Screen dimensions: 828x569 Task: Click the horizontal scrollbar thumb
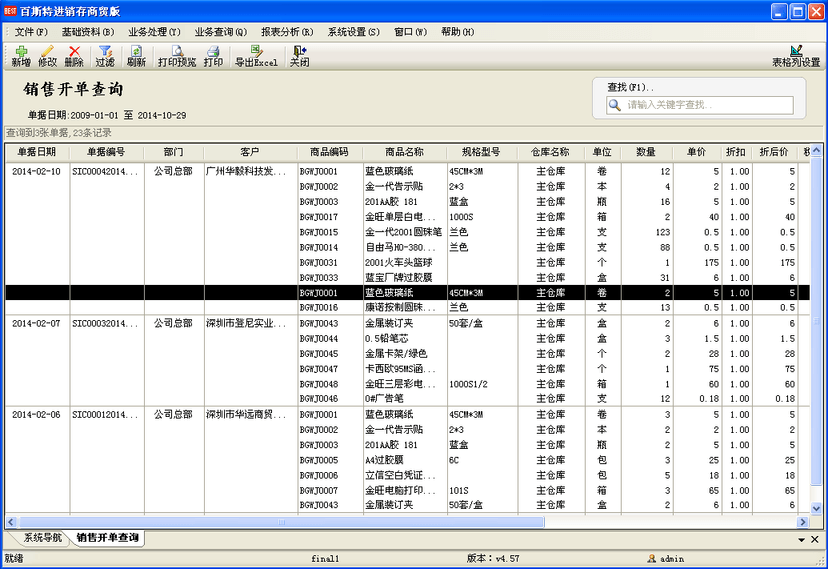(281, 522)
